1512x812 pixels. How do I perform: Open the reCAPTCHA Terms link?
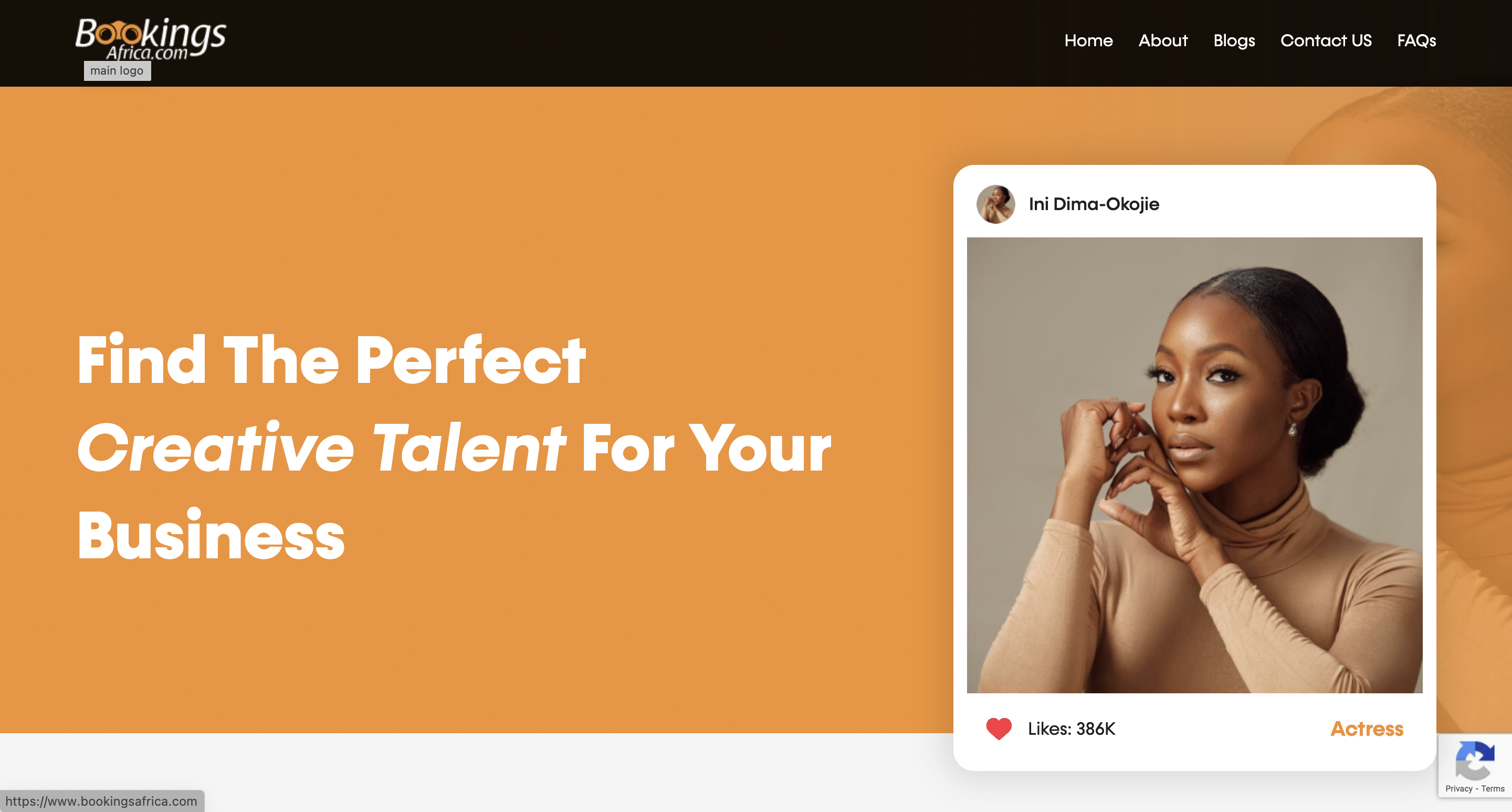1492,788
